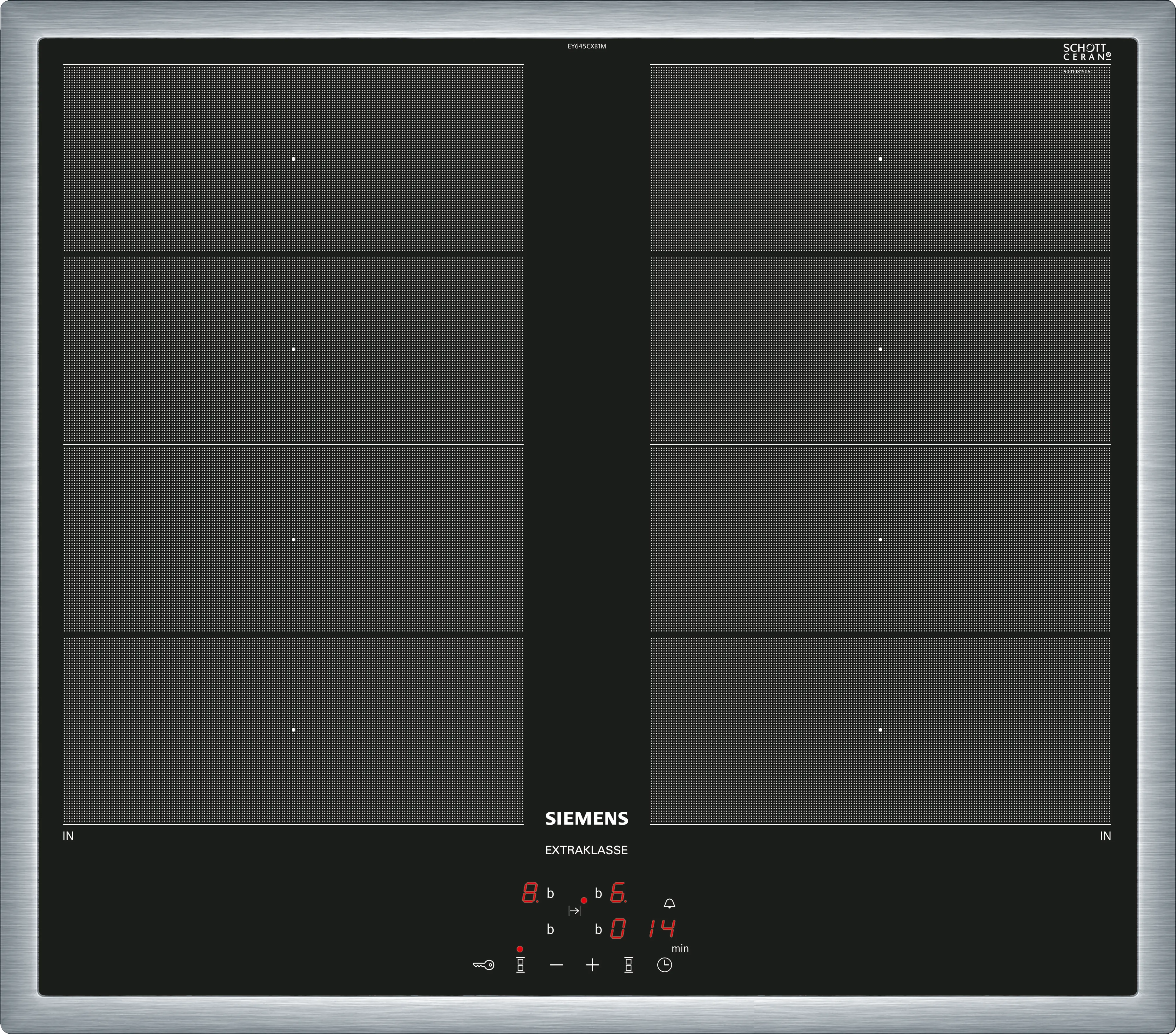Touch the bottom-left cooking zone center marker

pyautogui.click(x=293, y=730)
